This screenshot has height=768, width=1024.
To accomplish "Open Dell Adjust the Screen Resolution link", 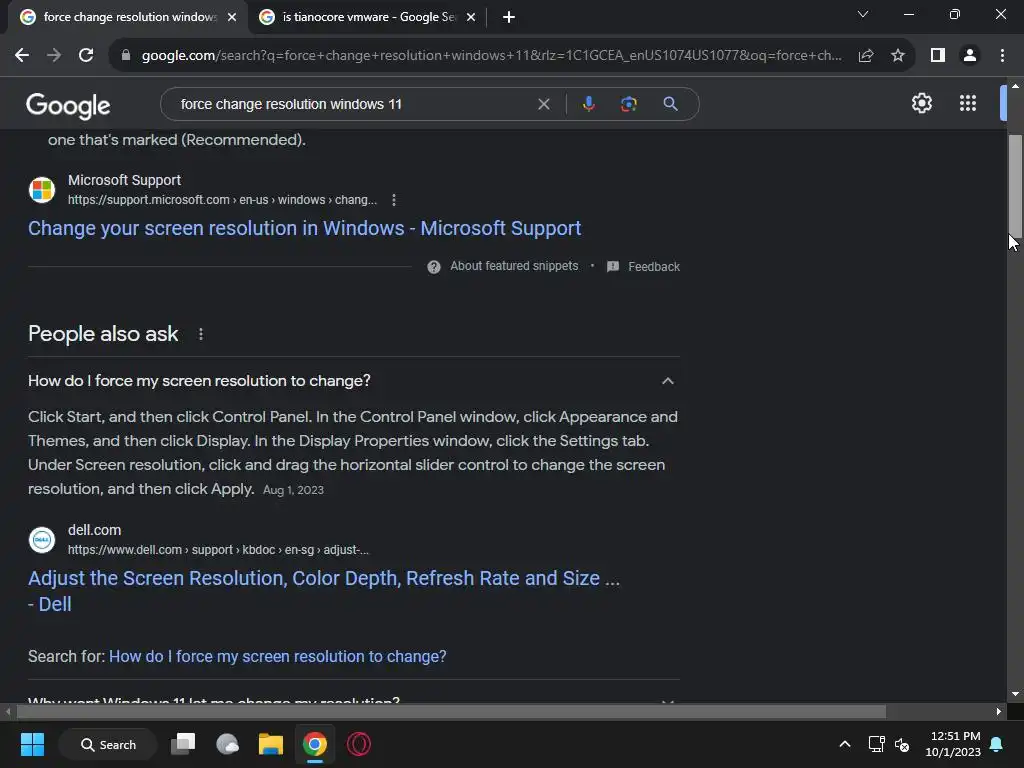I will pyautogui.click(x=324, y=591).
